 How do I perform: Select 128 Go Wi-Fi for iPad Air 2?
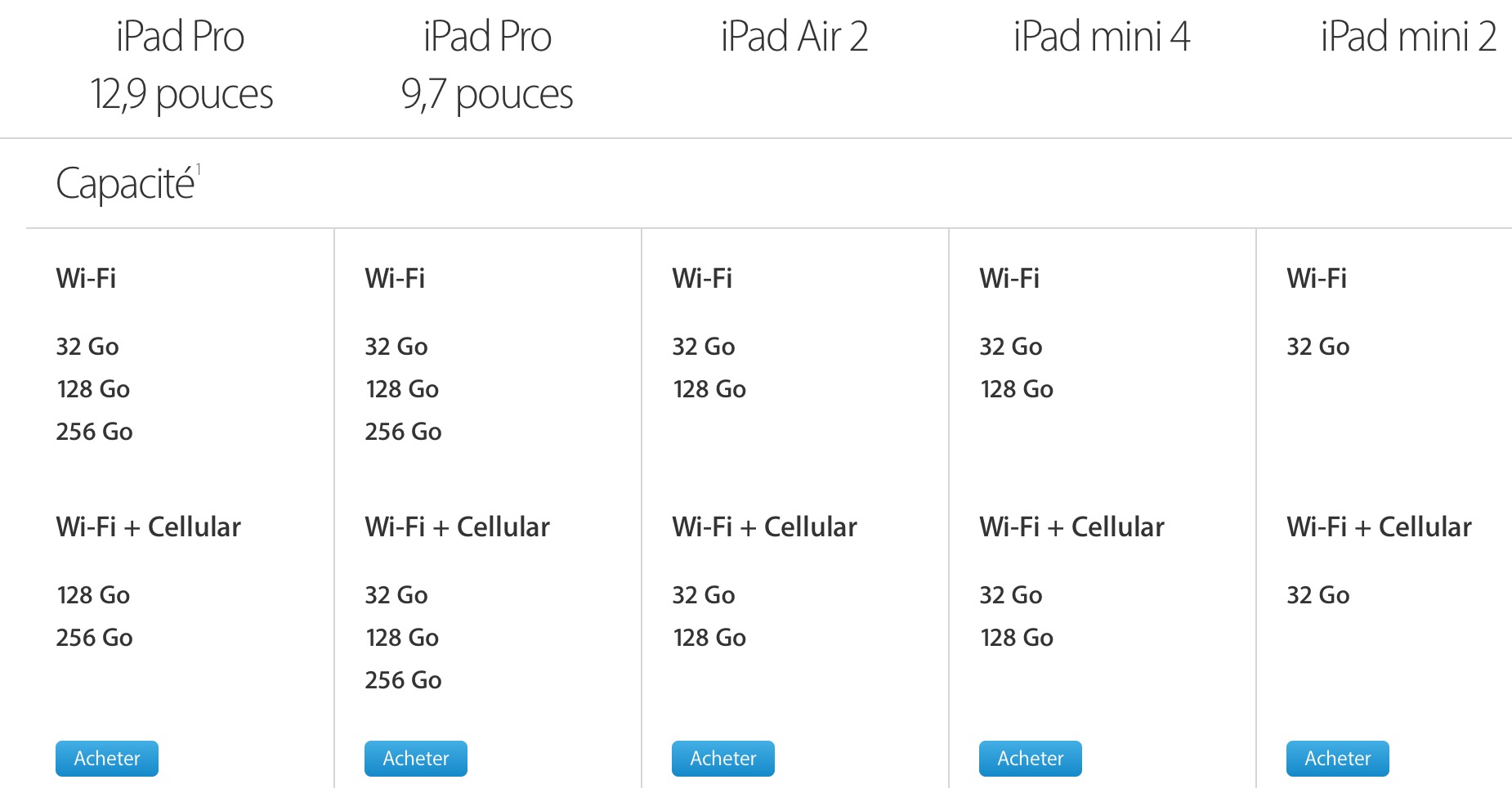point(709,389)
